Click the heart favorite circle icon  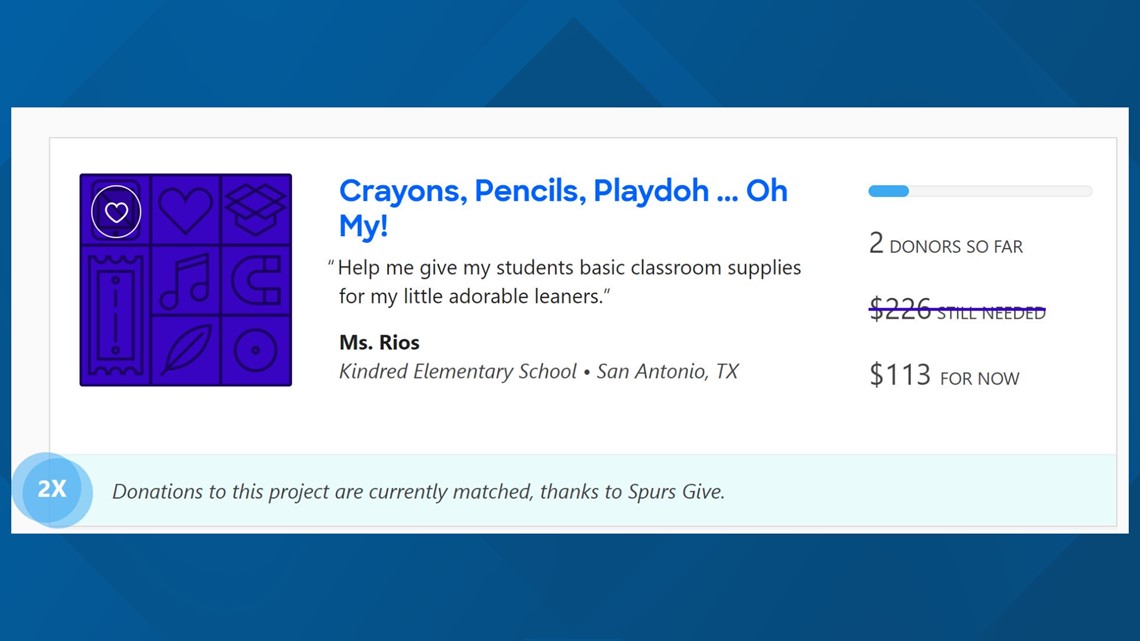pyautogui.click(x=116, y=211)
